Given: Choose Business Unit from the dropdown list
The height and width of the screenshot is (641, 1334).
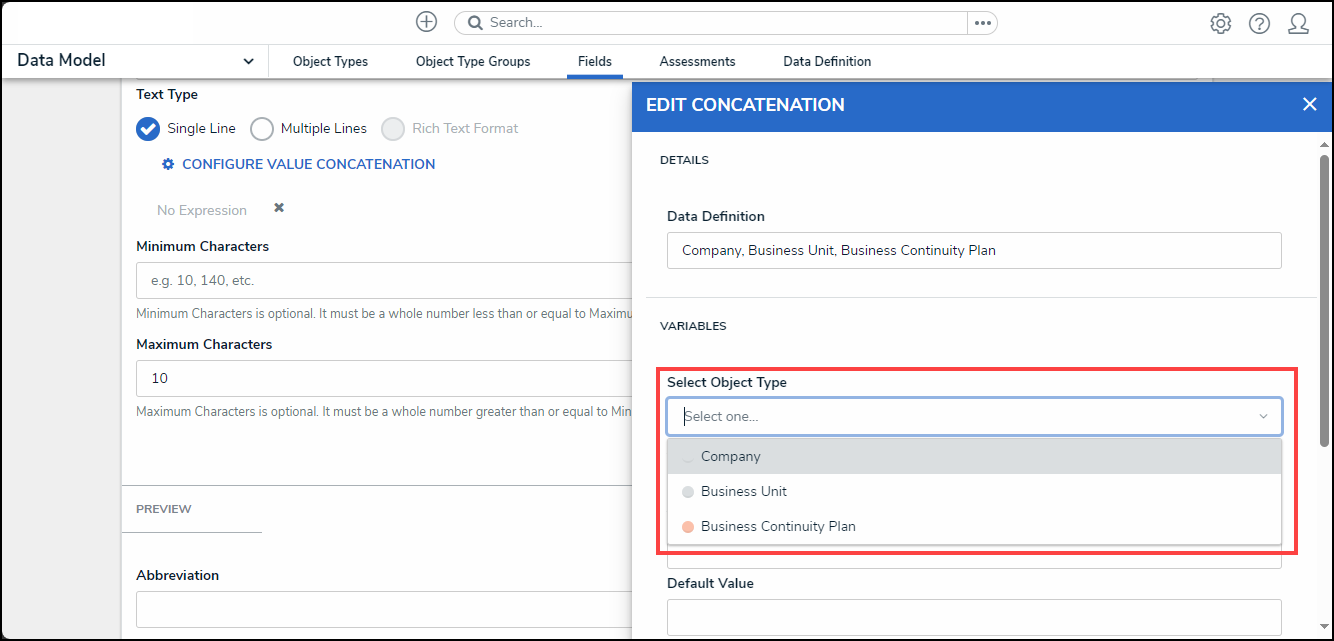Looking at the screenshot, I should point(744,491).
